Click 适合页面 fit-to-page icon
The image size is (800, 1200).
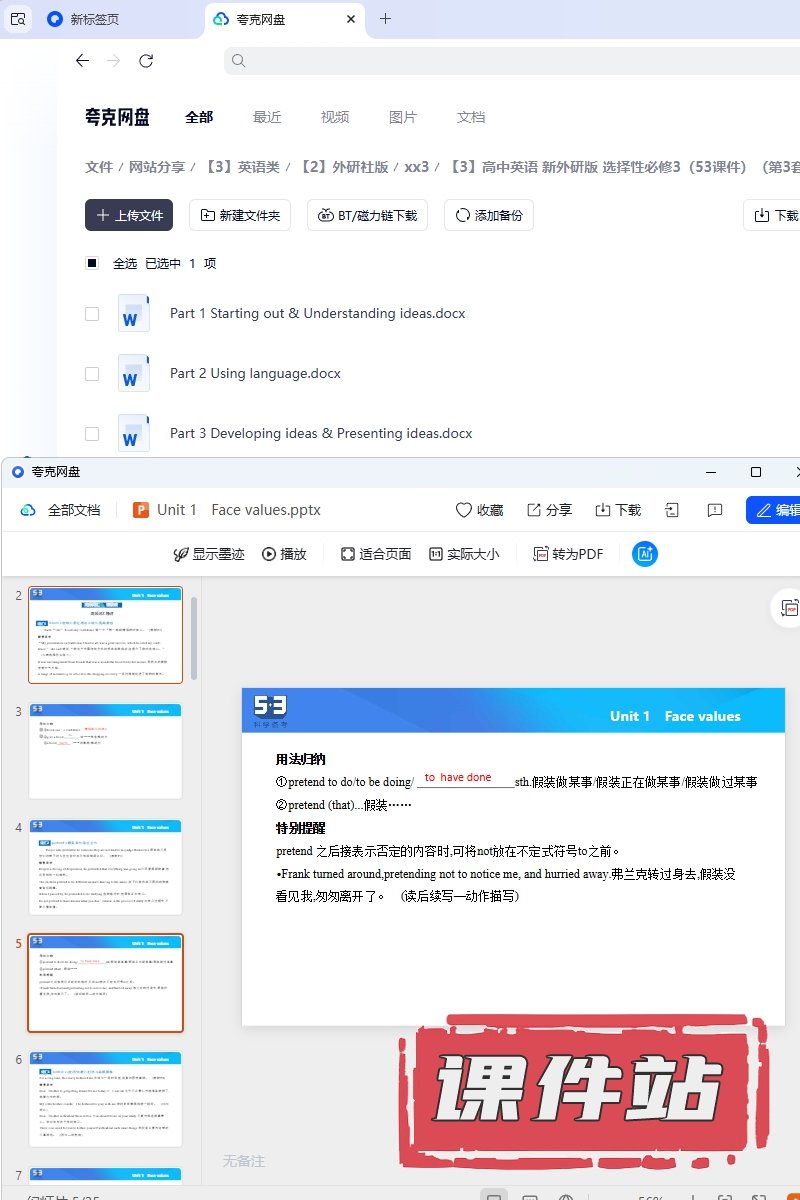pos(348,554)
